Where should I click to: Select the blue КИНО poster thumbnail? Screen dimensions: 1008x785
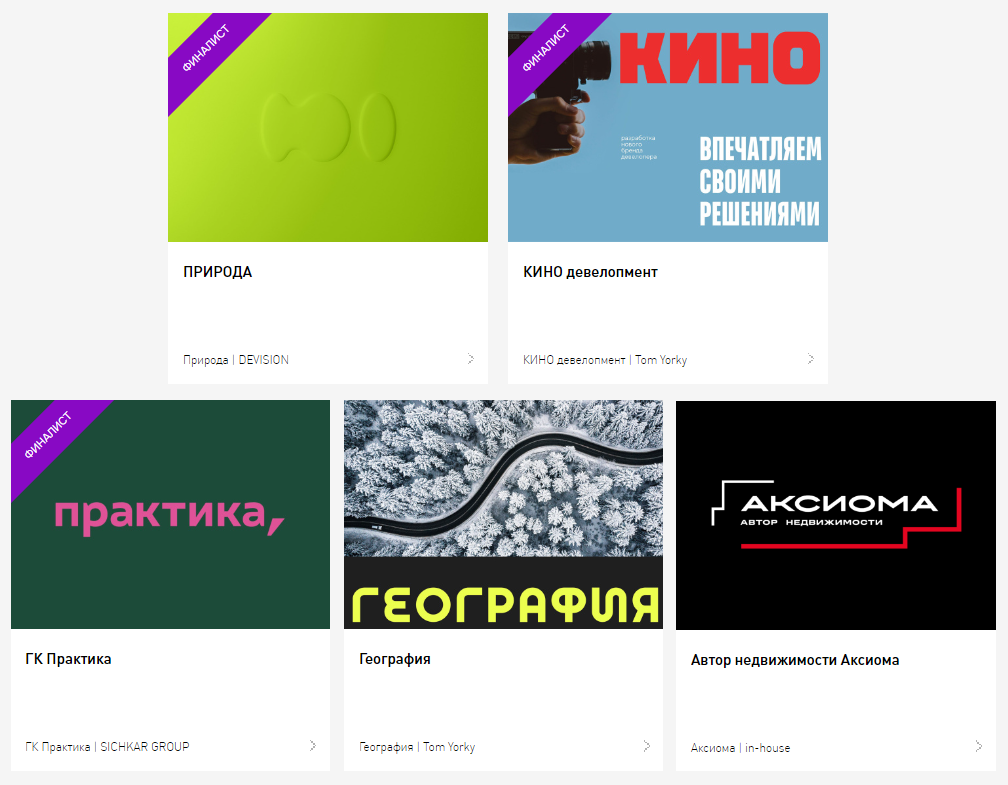[x=668, y=127]
